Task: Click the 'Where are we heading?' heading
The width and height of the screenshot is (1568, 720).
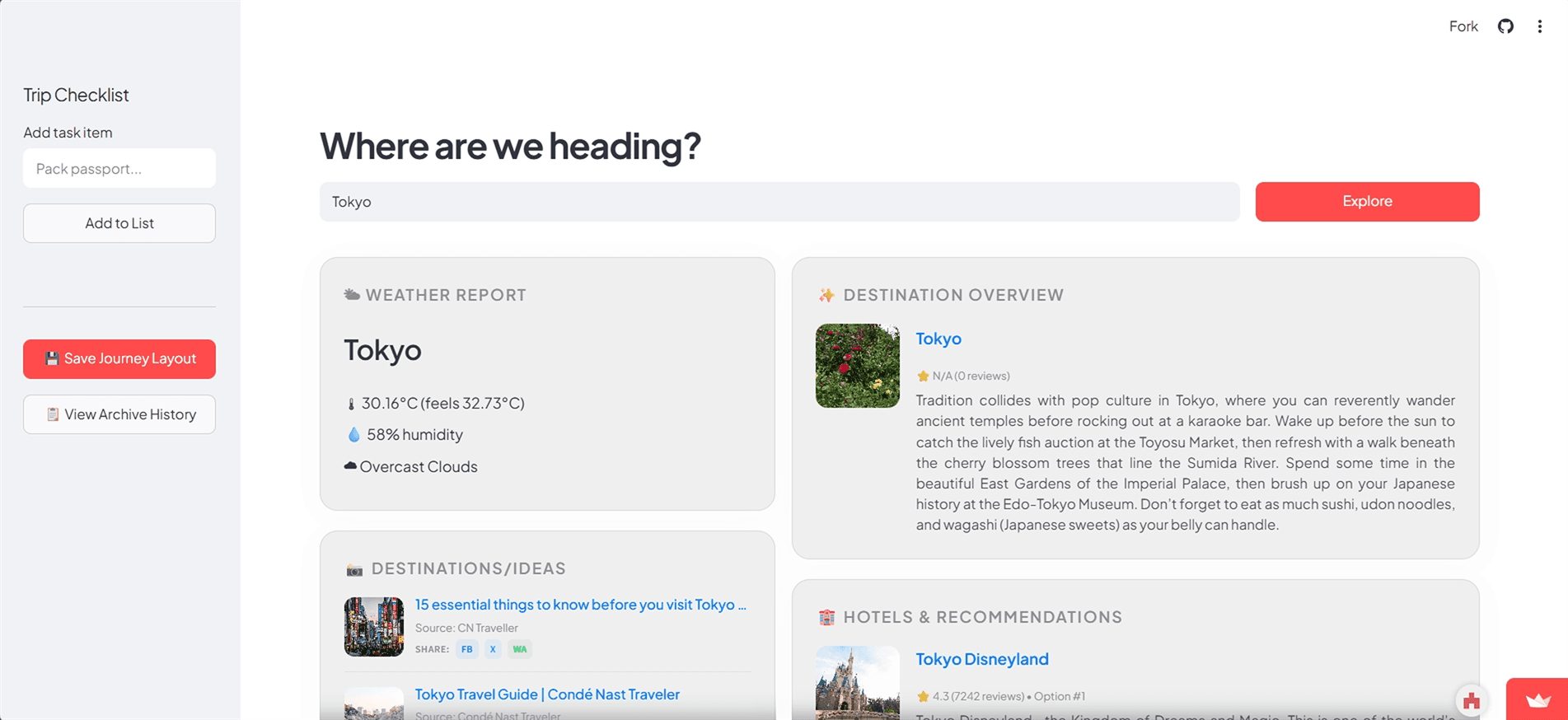Action: click(x=510, y=146)
